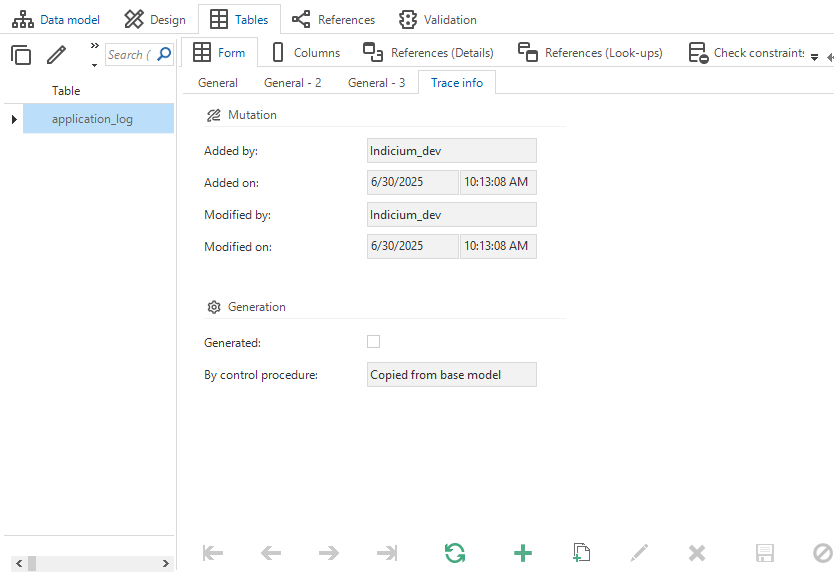Select the General sub-tab
Viewport: 834px width, 575px height.
pyautogui.click(x=218, y=83)
